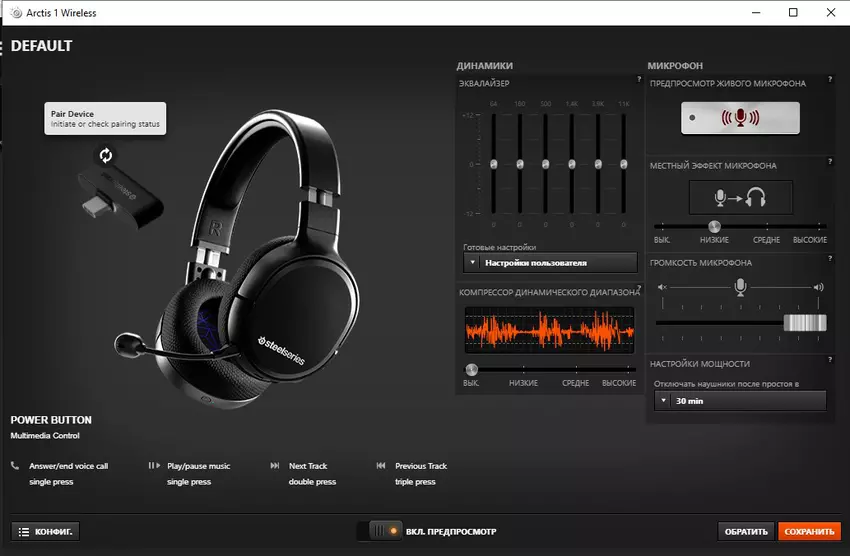850x556 pixels.
Task: Click the Обратить button
Action: pyautogui.click(x=746, y=531)
